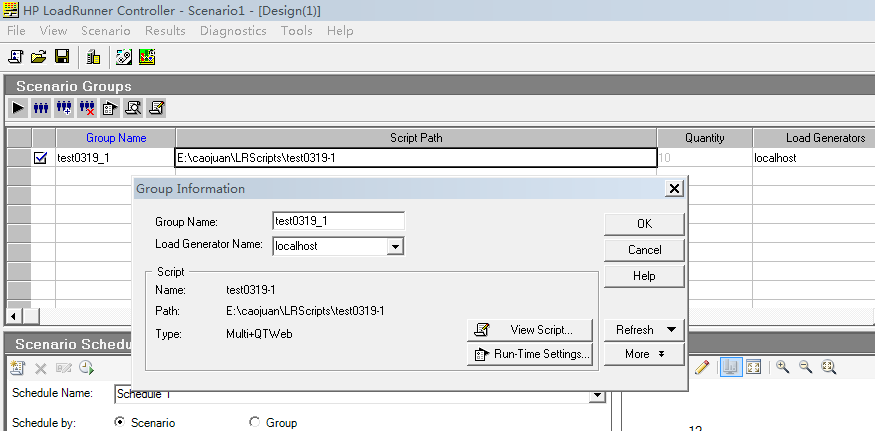Open the Scenario menu
Viewport: 875px width, 431px height.
pos(106,31)
